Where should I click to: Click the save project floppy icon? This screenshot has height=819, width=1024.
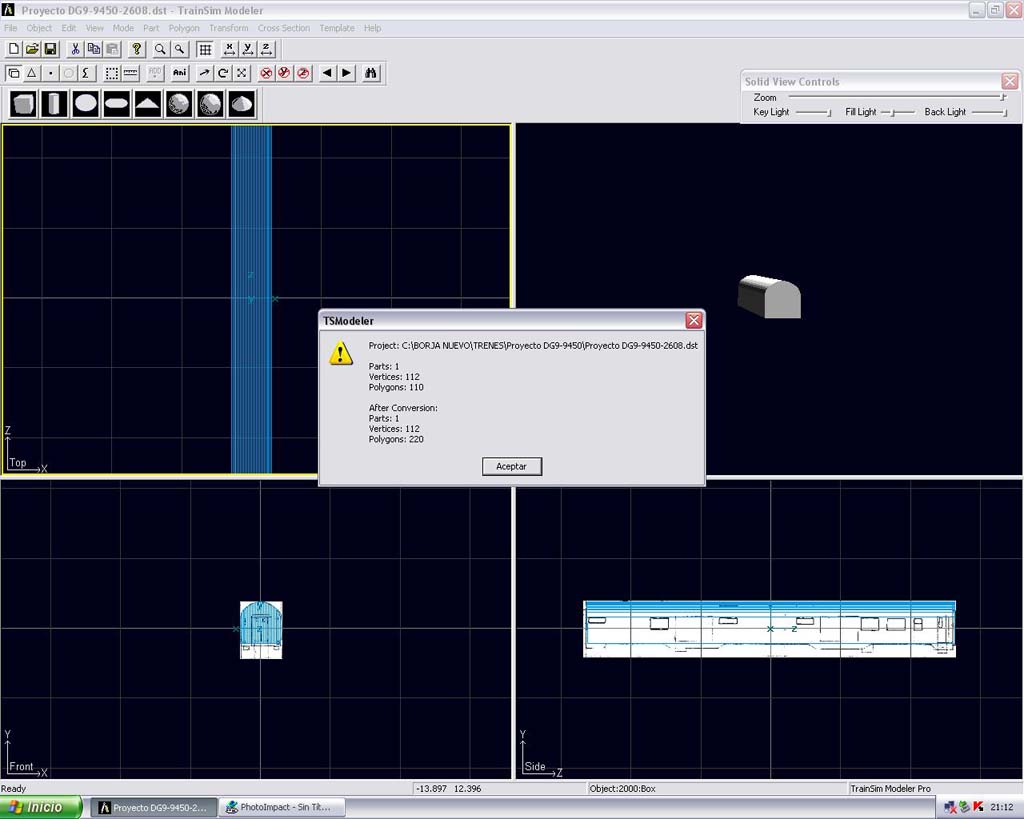[x=50, y=49]
